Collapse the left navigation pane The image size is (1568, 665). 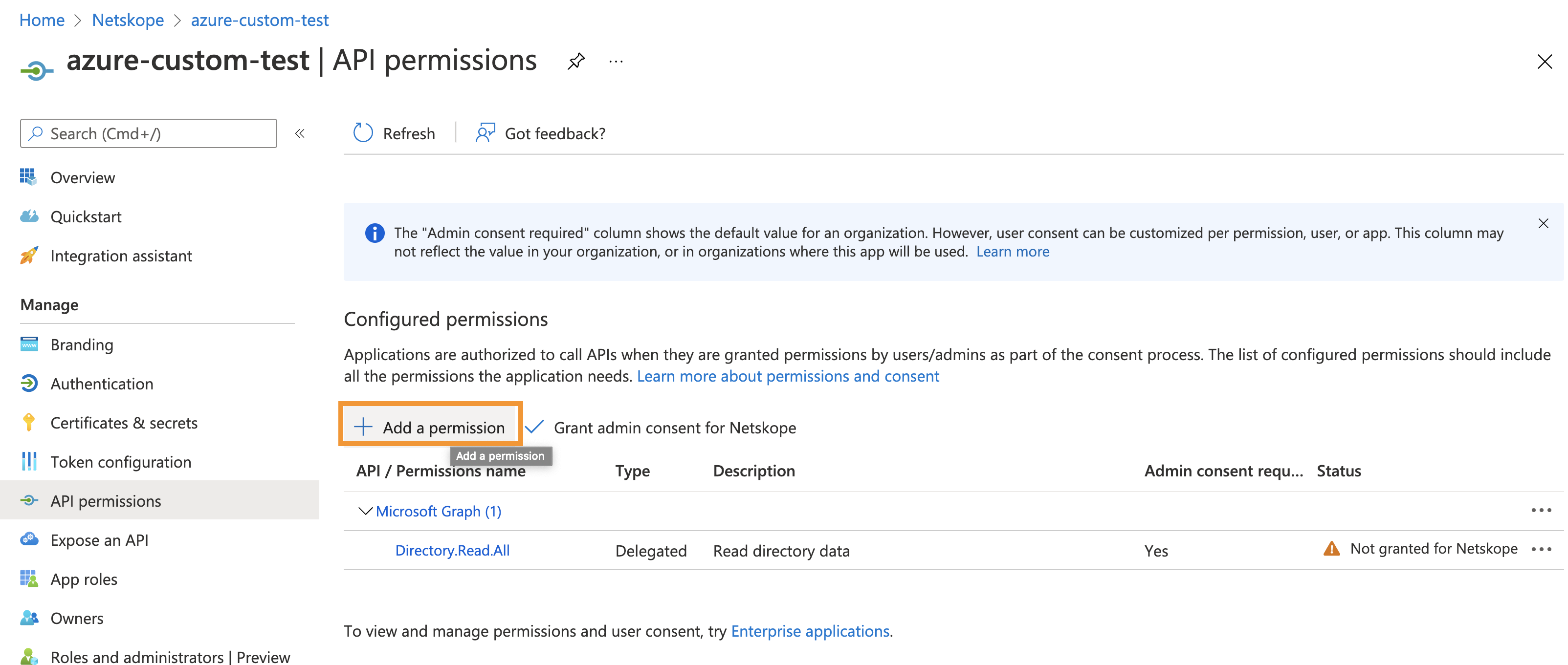click(x=300, y=133)
